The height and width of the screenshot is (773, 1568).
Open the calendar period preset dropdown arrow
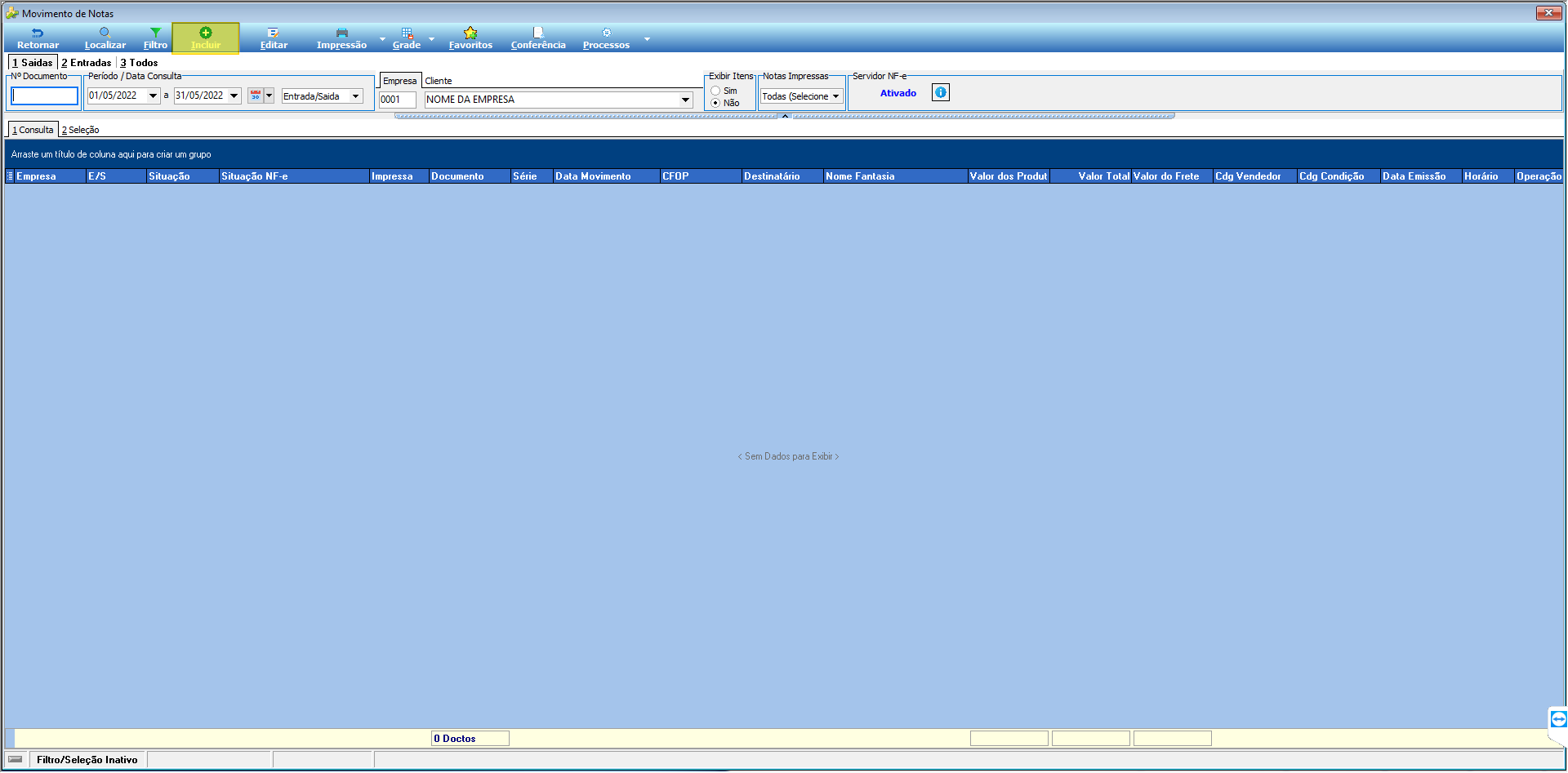pyautogui.click(x=269, y=96)
